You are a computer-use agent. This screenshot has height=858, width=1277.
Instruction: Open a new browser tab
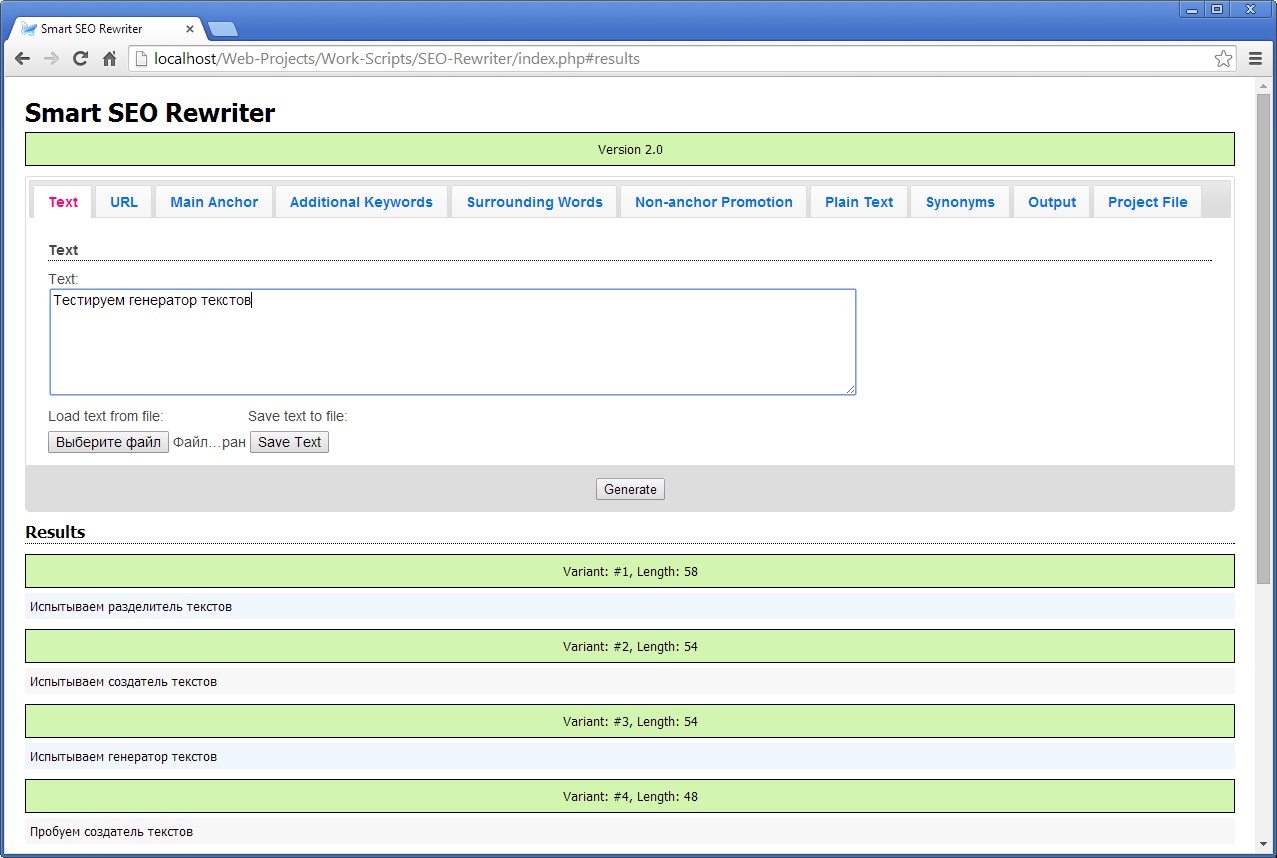point(222,29)
